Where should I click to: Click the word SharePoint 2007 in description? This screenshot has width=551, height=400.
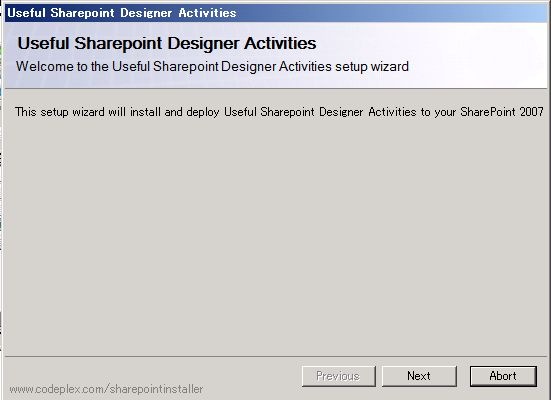[x=502, y=112]
